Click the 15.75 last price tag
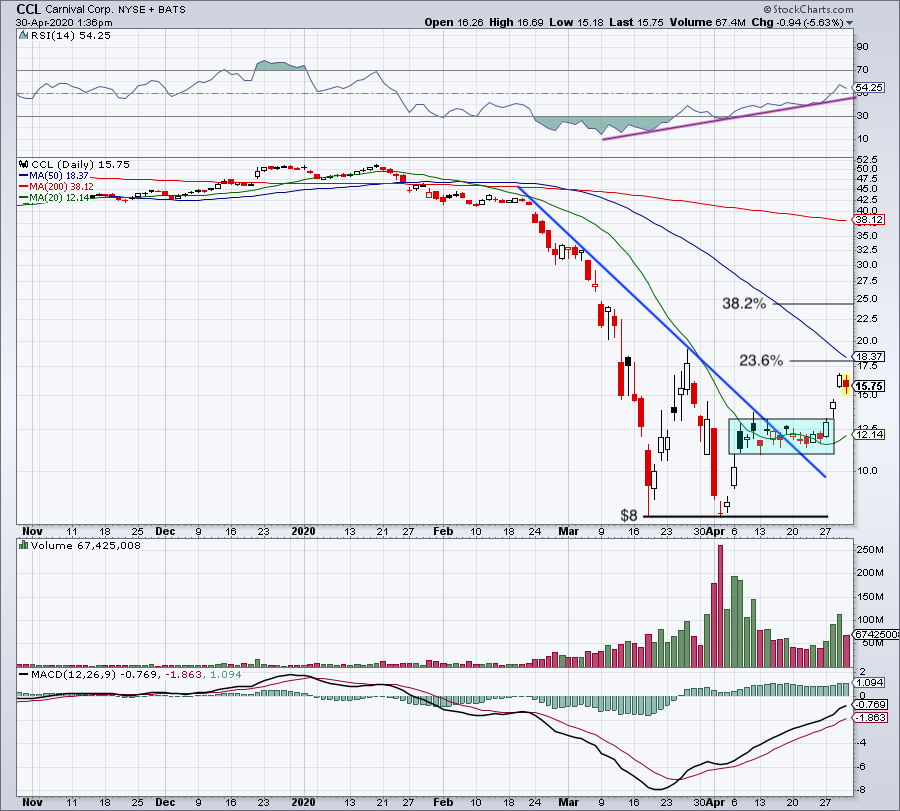Viewport: 900px width, 811px height. [x=869, y=386]
